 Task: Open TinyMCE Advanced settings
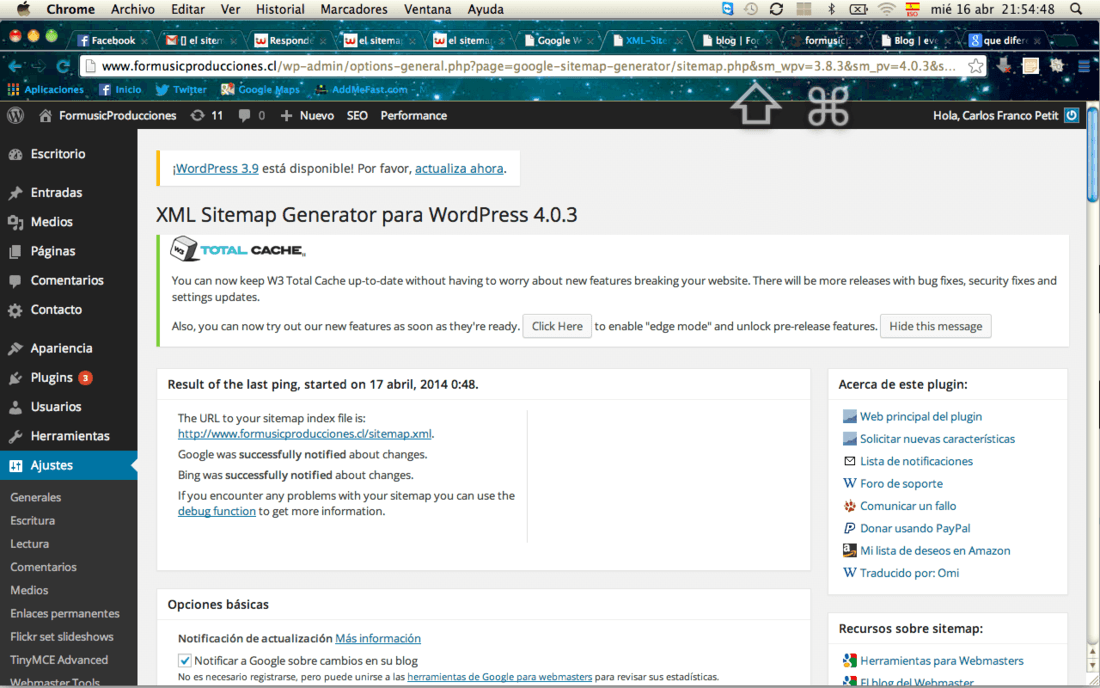(x=59, y=660)
